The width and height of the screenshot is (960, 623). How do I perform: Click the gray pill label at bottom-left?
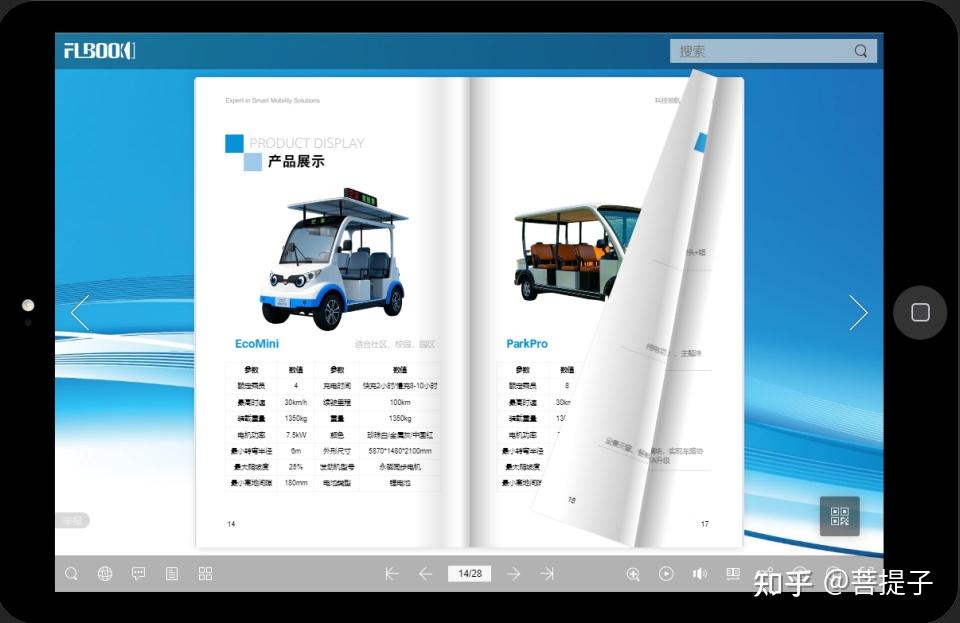[73, 521]
